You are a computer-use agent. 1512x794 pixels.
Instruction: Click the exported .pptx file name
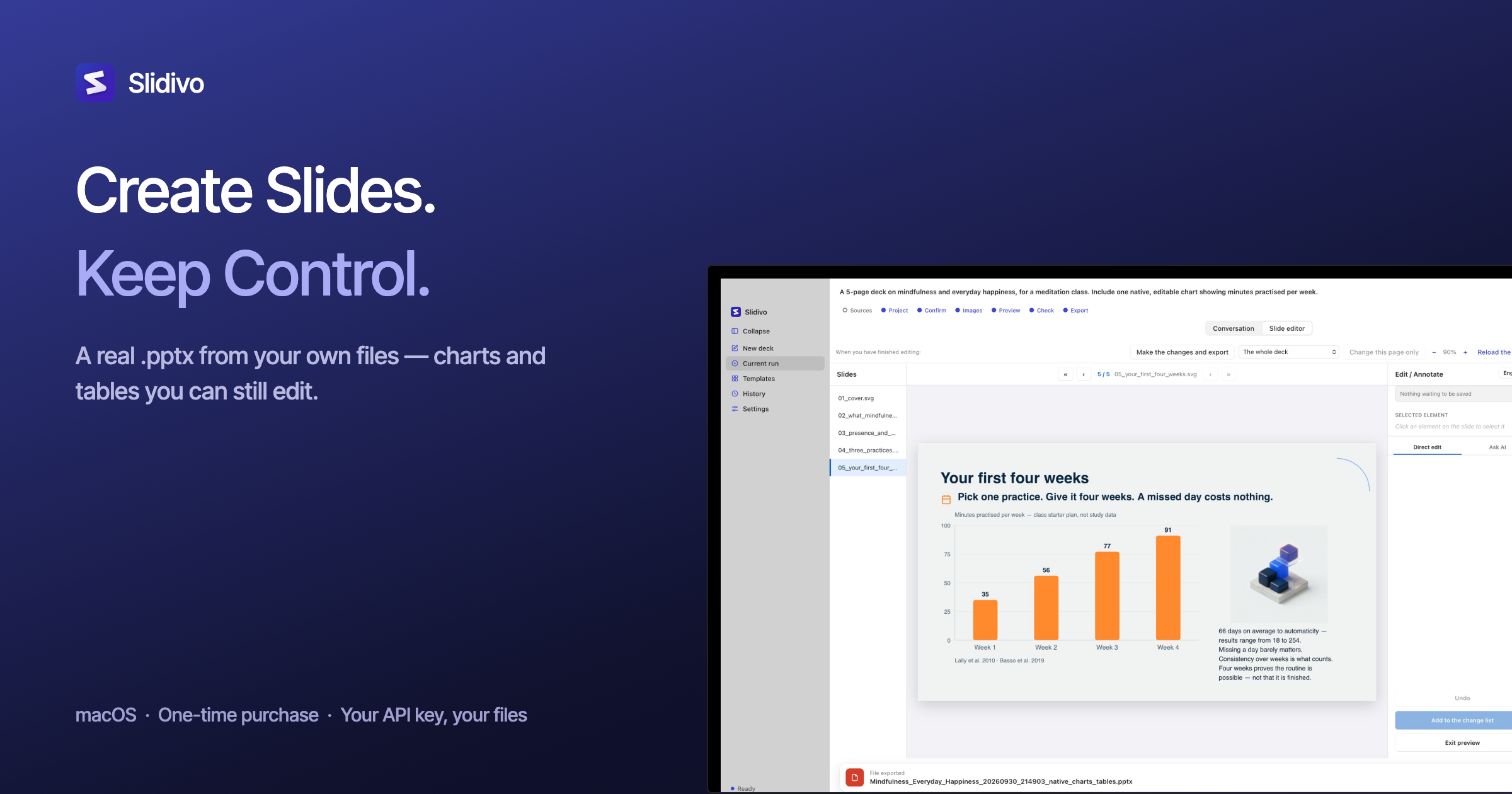coord(1001,781)
